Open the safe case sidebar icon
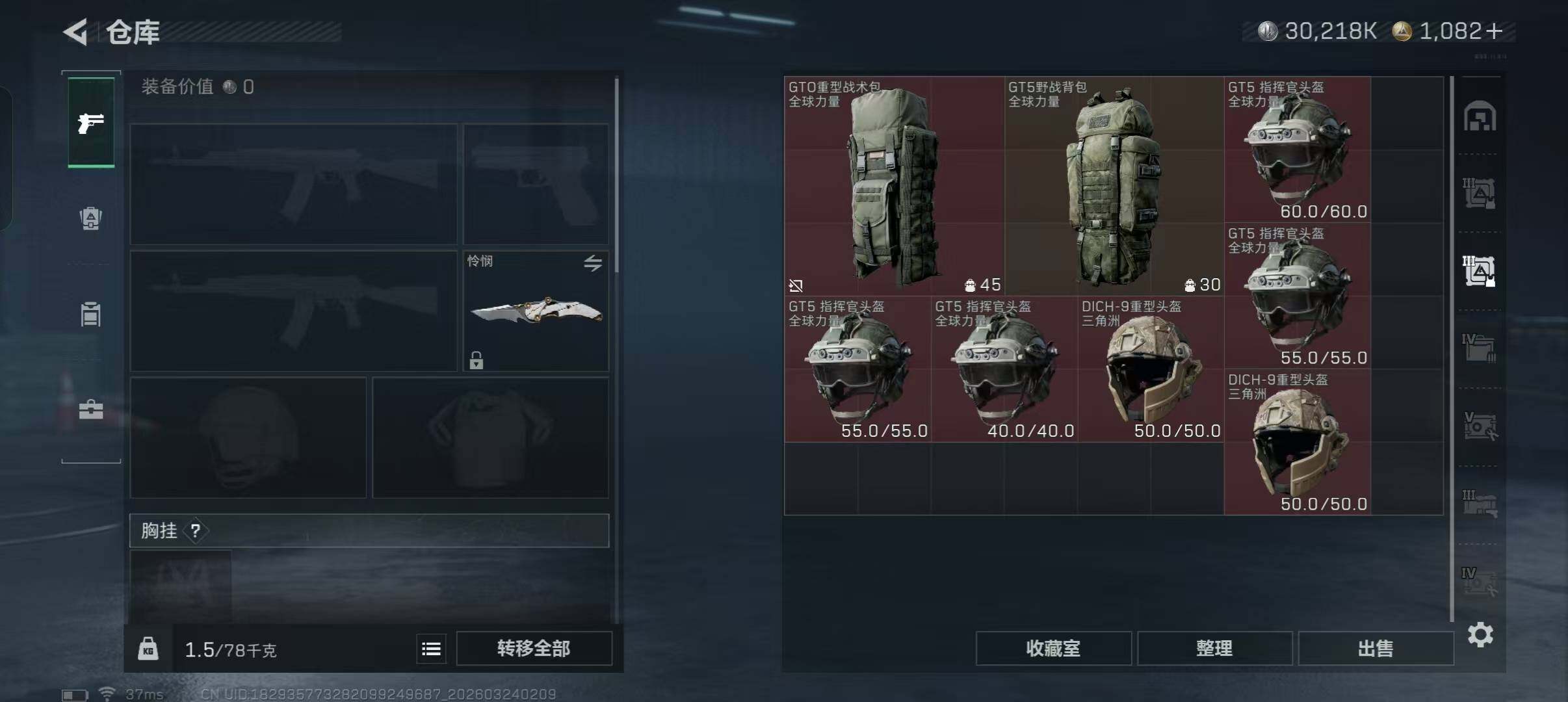The height and width of the screenshot is (702, 1568). coord(91,409)
